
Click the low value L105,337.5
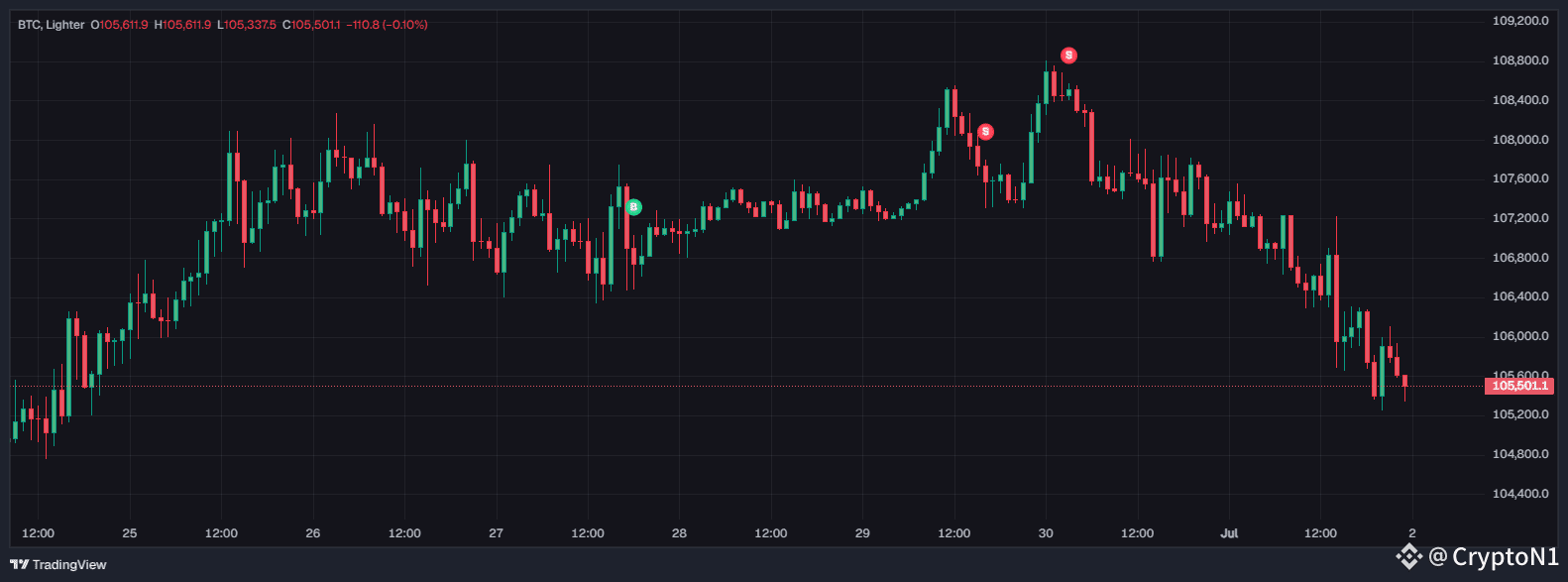click(247, 25)
